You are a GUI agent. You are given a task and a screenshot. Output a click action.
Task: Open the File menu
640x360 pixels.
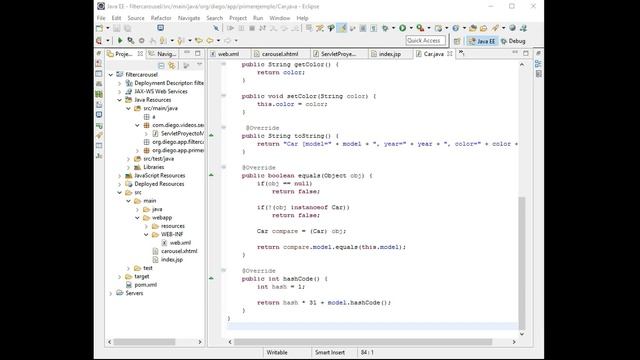[x=101, y=18]
